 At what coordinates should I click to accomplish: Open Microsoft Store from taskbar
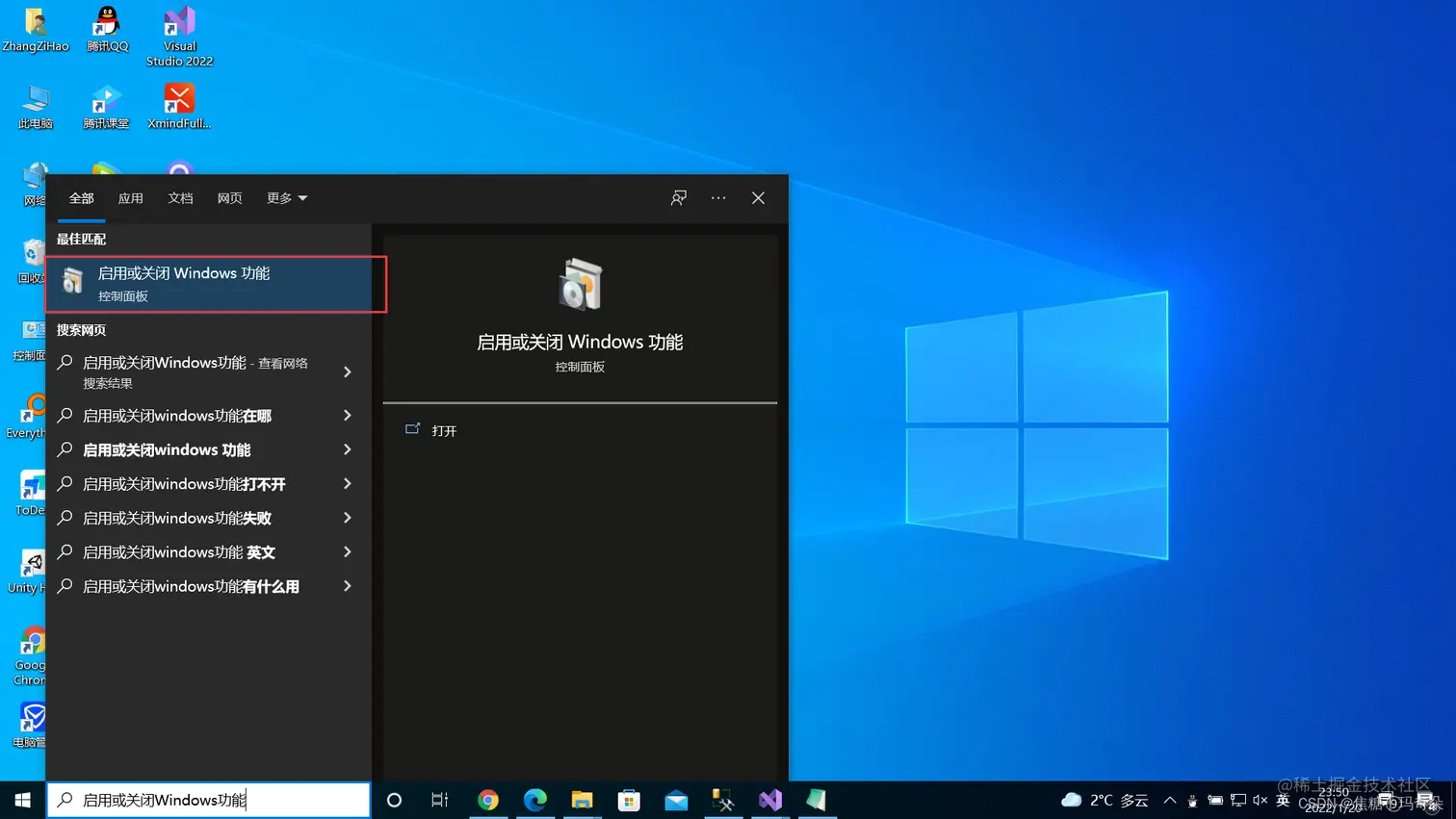629,800
